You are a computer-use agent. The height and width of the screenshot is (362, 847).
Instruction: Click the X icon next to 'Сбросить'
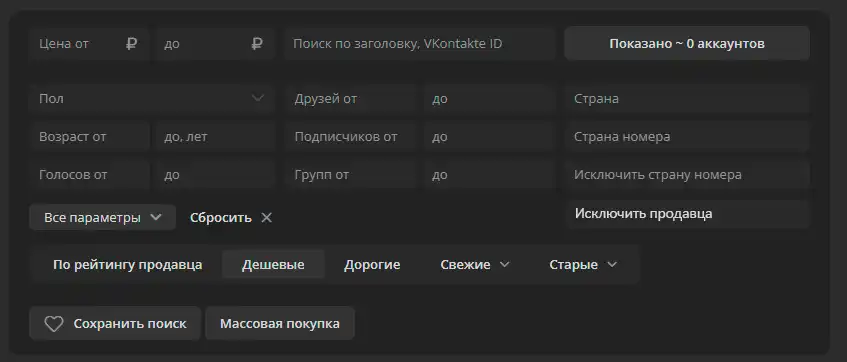pos(266,218)
